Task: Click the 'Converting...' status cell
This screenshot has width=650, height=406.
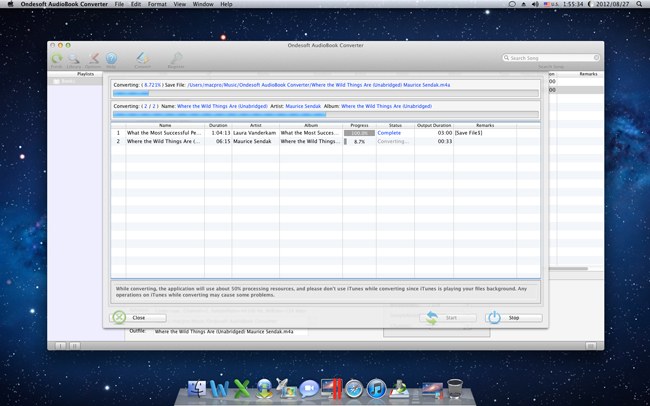Action: click(x=393, y=141)
